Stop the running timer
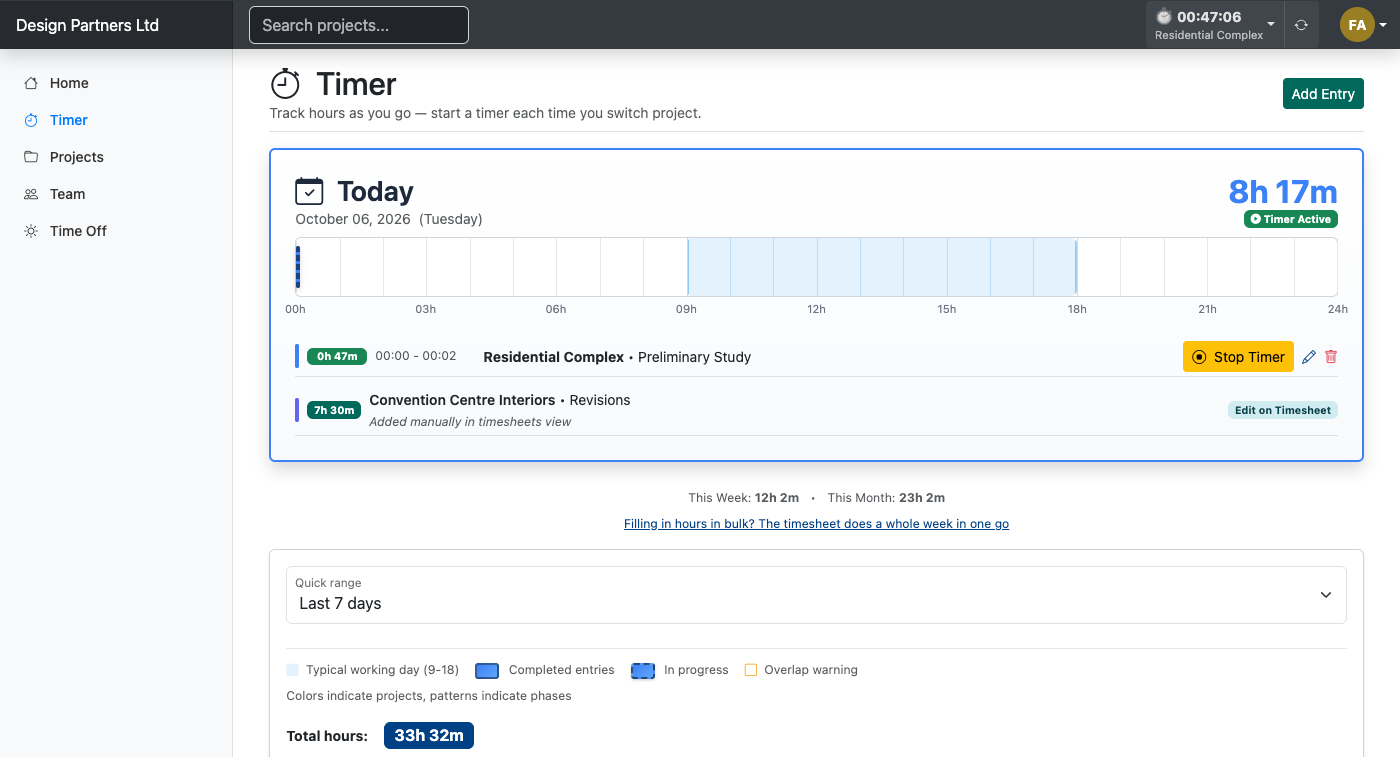The width and height of the screenshot is (1400, 757). tap(1238, 357)
